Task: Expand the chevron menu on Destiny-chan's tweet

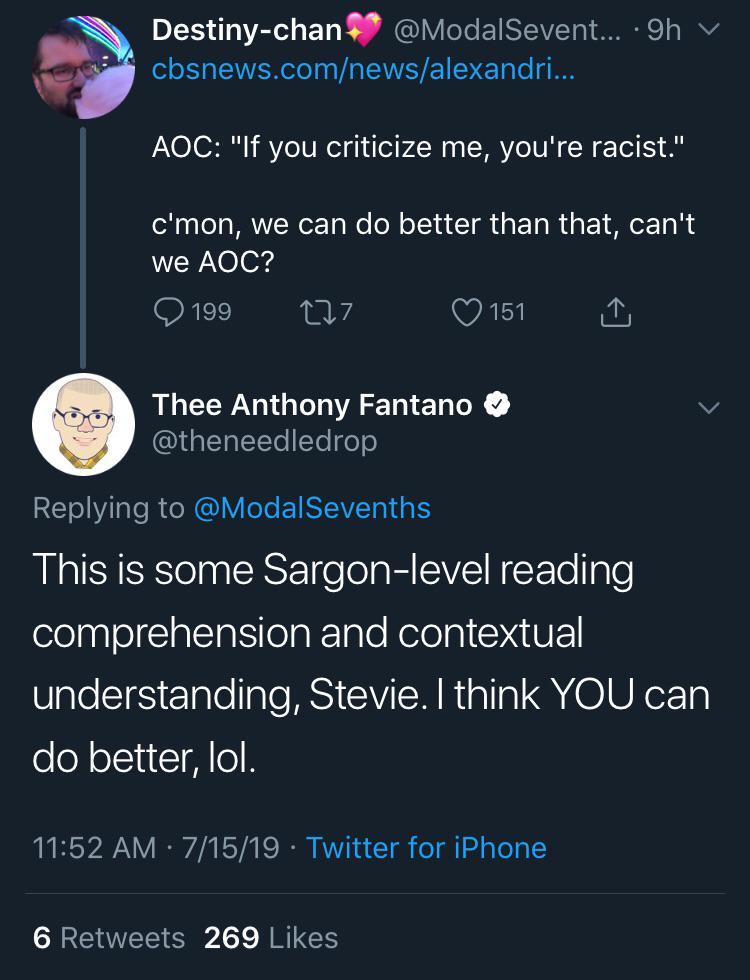Action: (709, 31)
